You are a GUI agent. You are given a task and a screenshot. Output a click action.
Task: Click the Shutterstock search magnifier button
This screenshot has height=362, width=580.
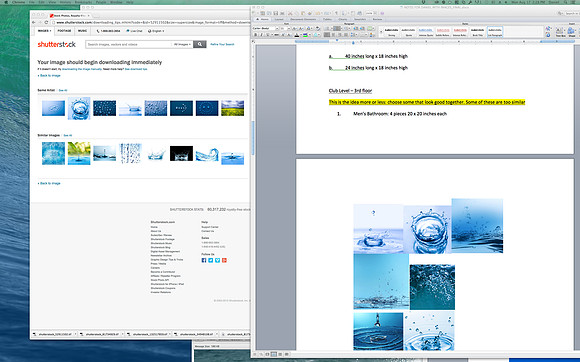click(200, 44)
